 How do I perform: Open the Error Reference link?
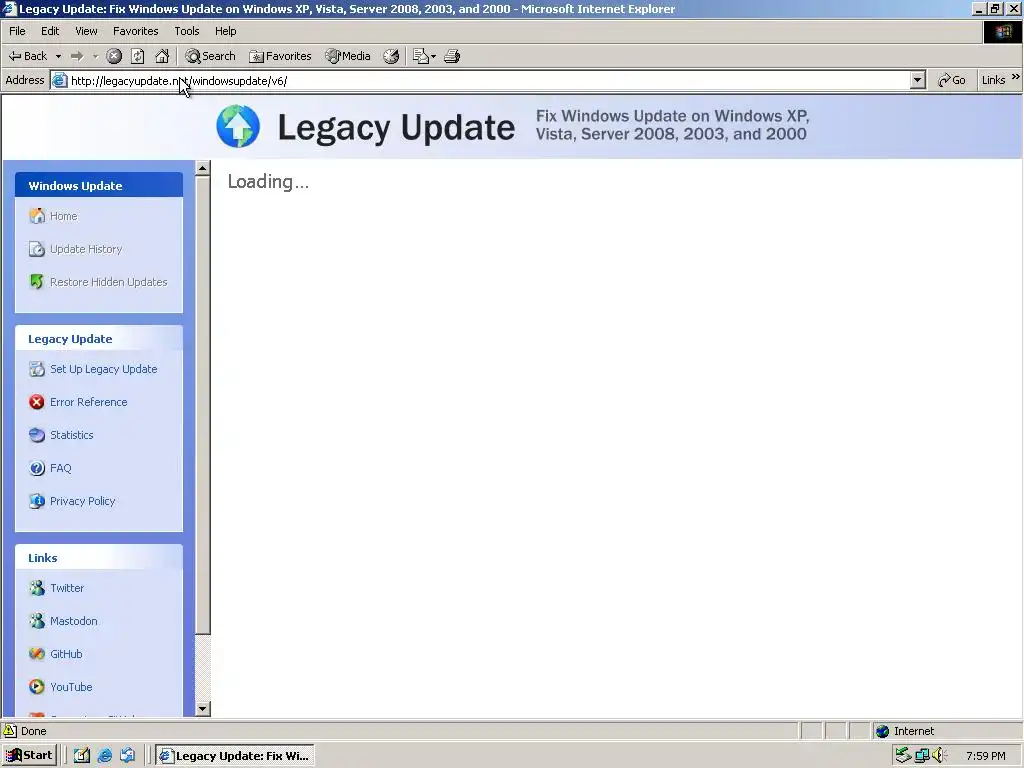click(89, 402)
